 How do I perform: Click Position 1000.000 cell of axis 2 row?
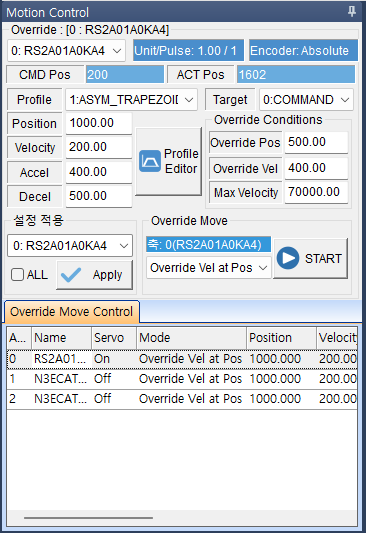281,399
